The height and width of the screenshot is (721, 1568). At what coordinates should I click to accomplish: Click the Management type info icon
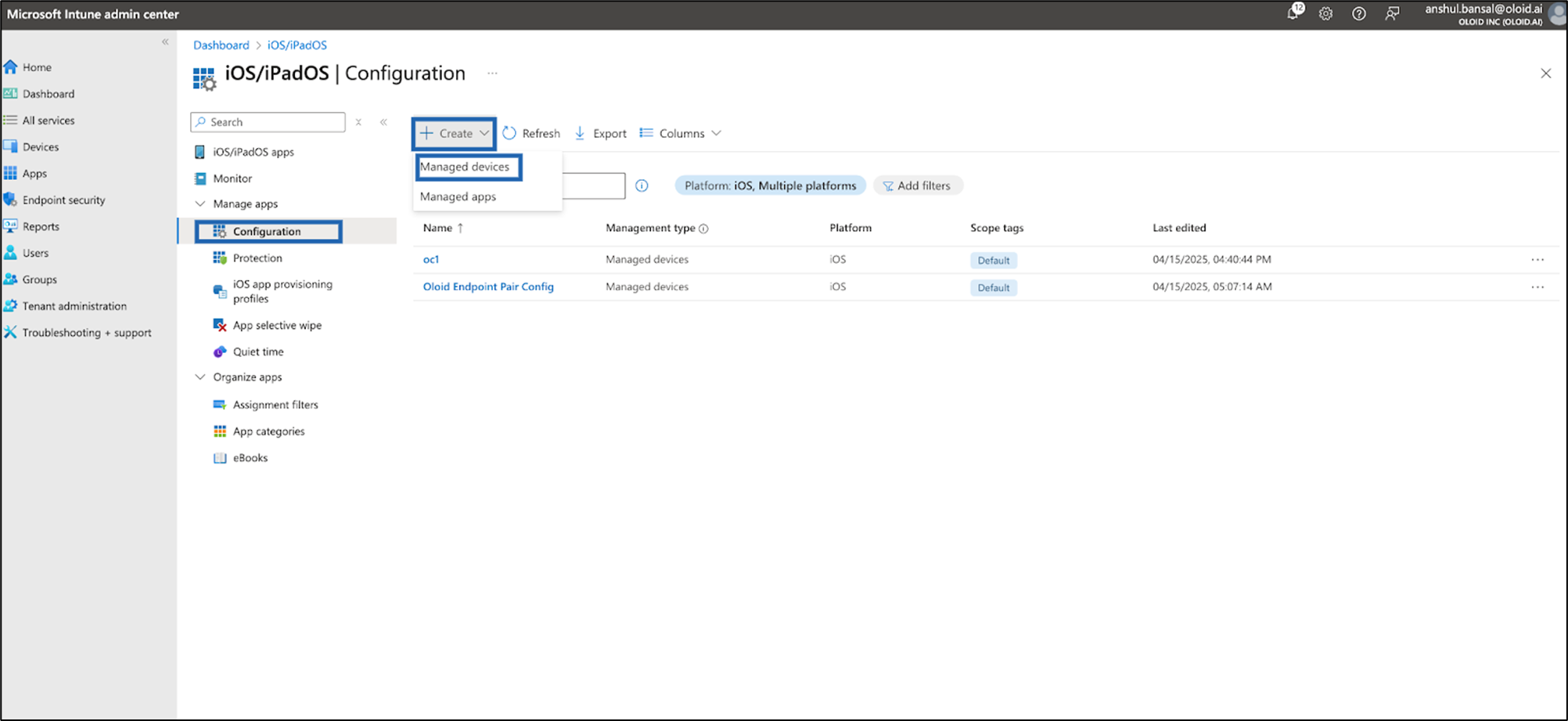coord(703,229)
